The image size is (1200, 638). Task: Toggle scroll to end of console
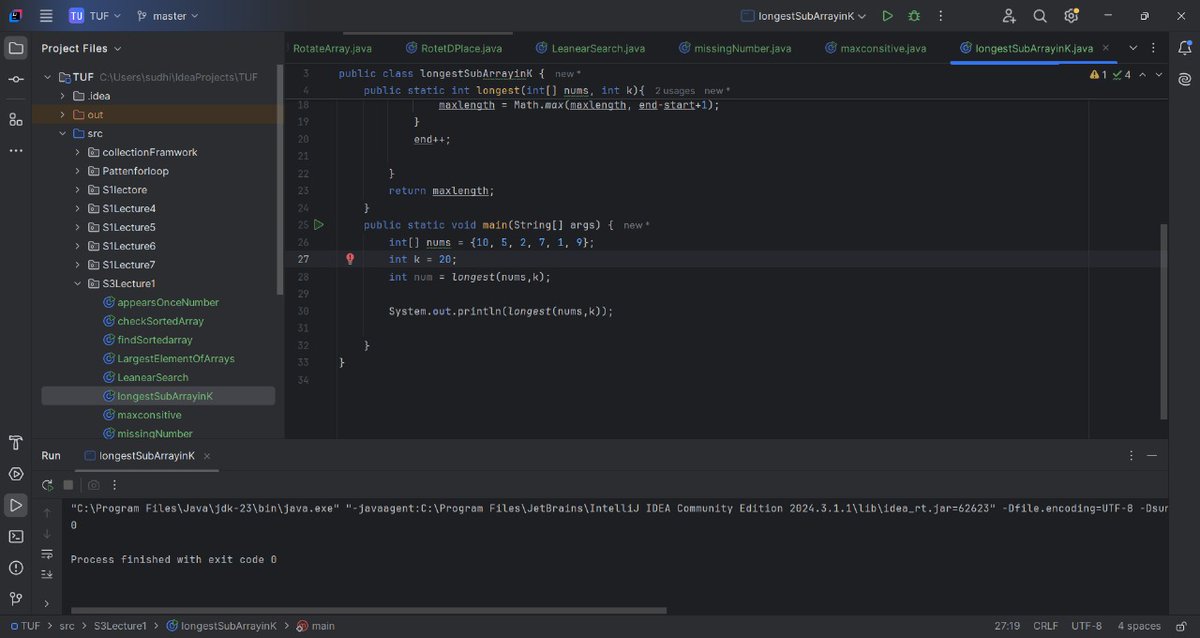(x=47, y=574)
